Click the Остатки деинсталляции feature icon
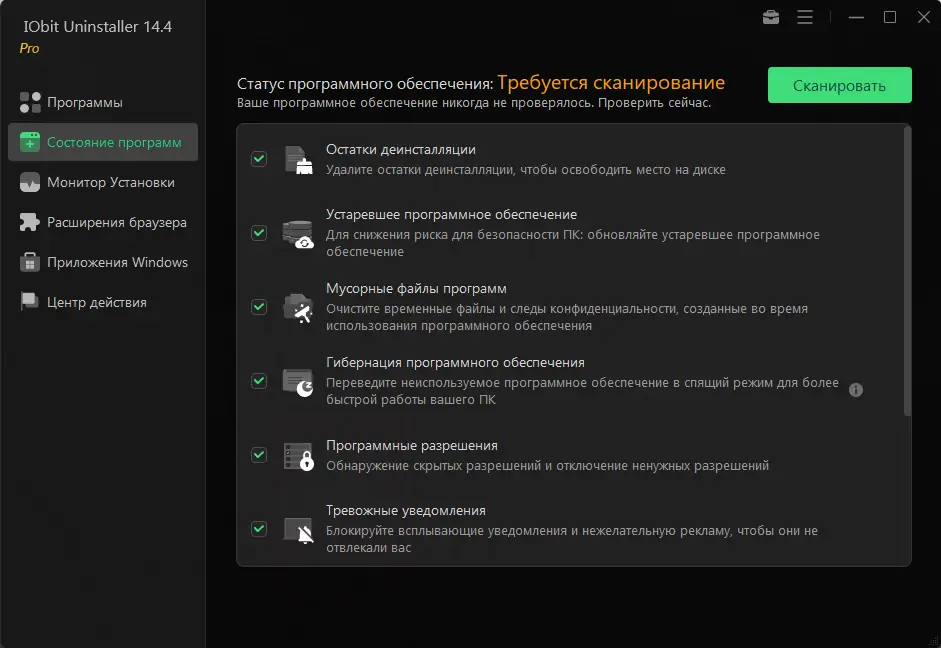941x648 pixels. [297, 160]
